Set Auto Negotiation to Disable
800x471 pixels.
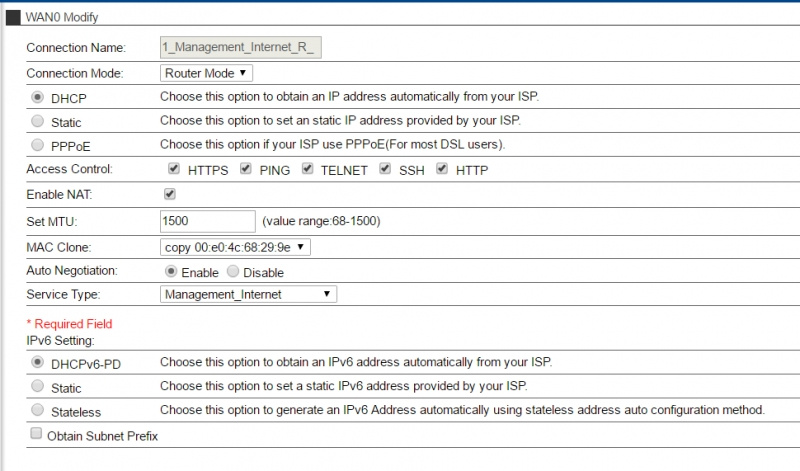233,271
